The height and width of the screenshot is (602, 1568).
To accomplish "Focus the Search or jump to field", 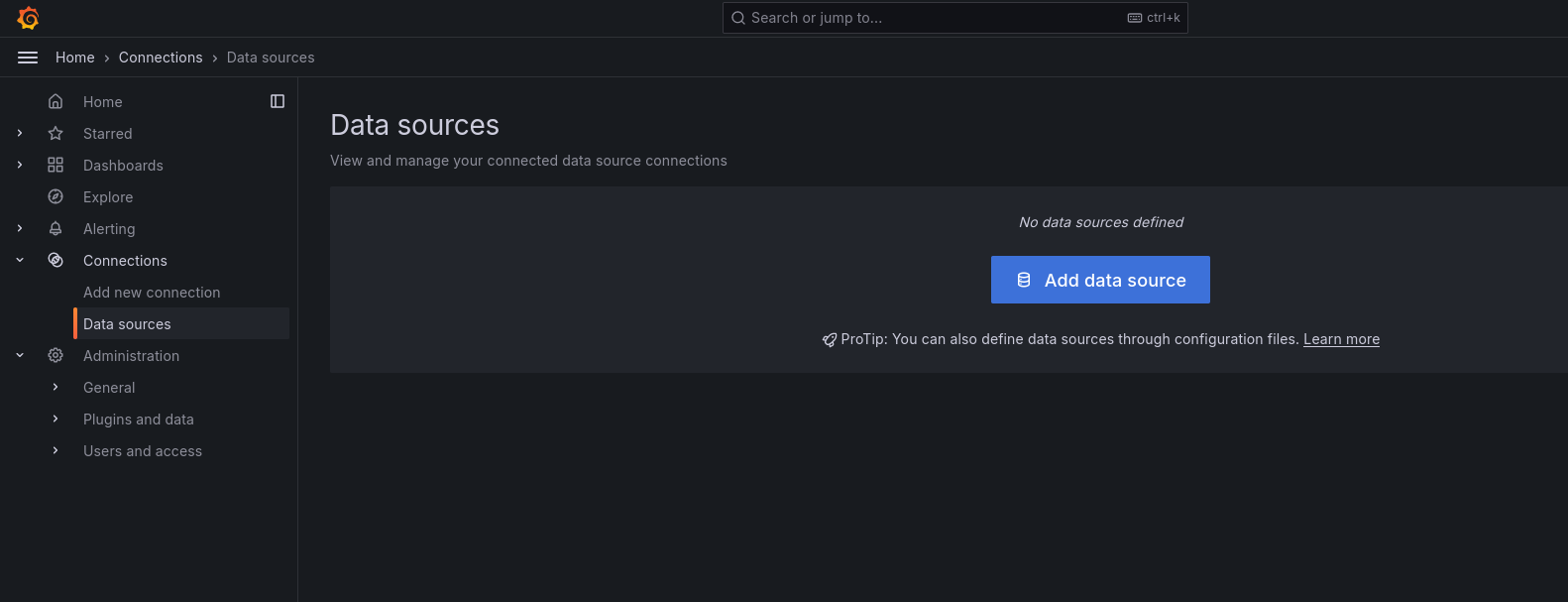I will point(932,18).
